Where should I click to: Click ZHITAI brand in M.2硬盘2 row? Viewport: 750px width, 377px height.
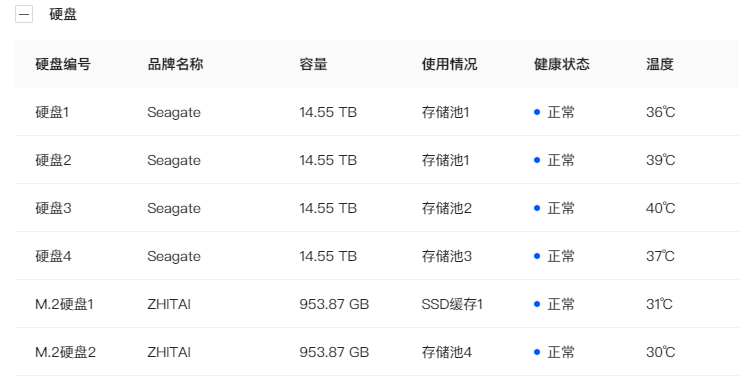[x=169, y=352]
